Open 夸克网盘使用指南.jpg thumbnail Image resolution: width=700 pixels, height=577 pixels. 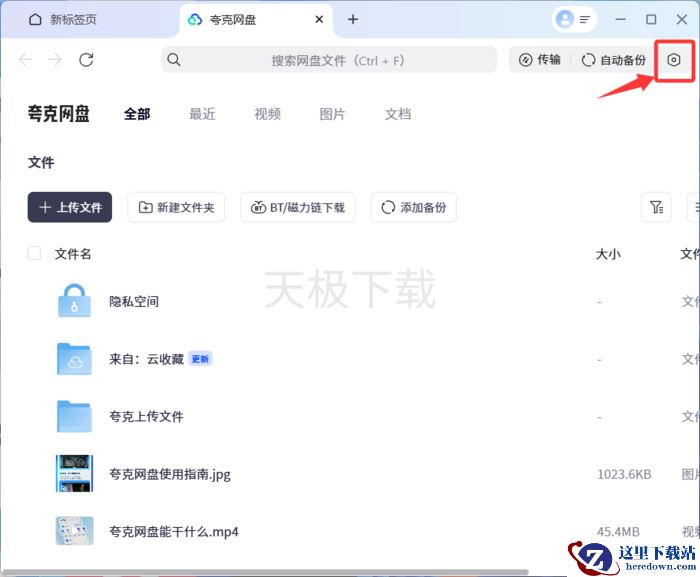click(75, 473)
